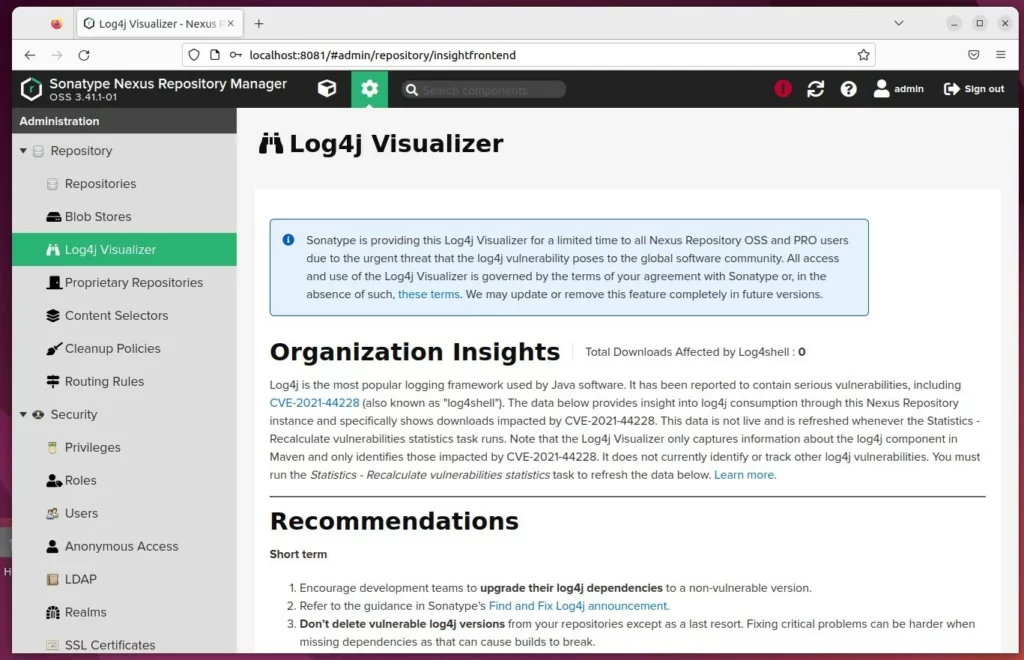Image resolution: width=1024 pixels, height=660 pixels.
Task: Reload the page with browser reload button
Action: (x=84, y=55)
